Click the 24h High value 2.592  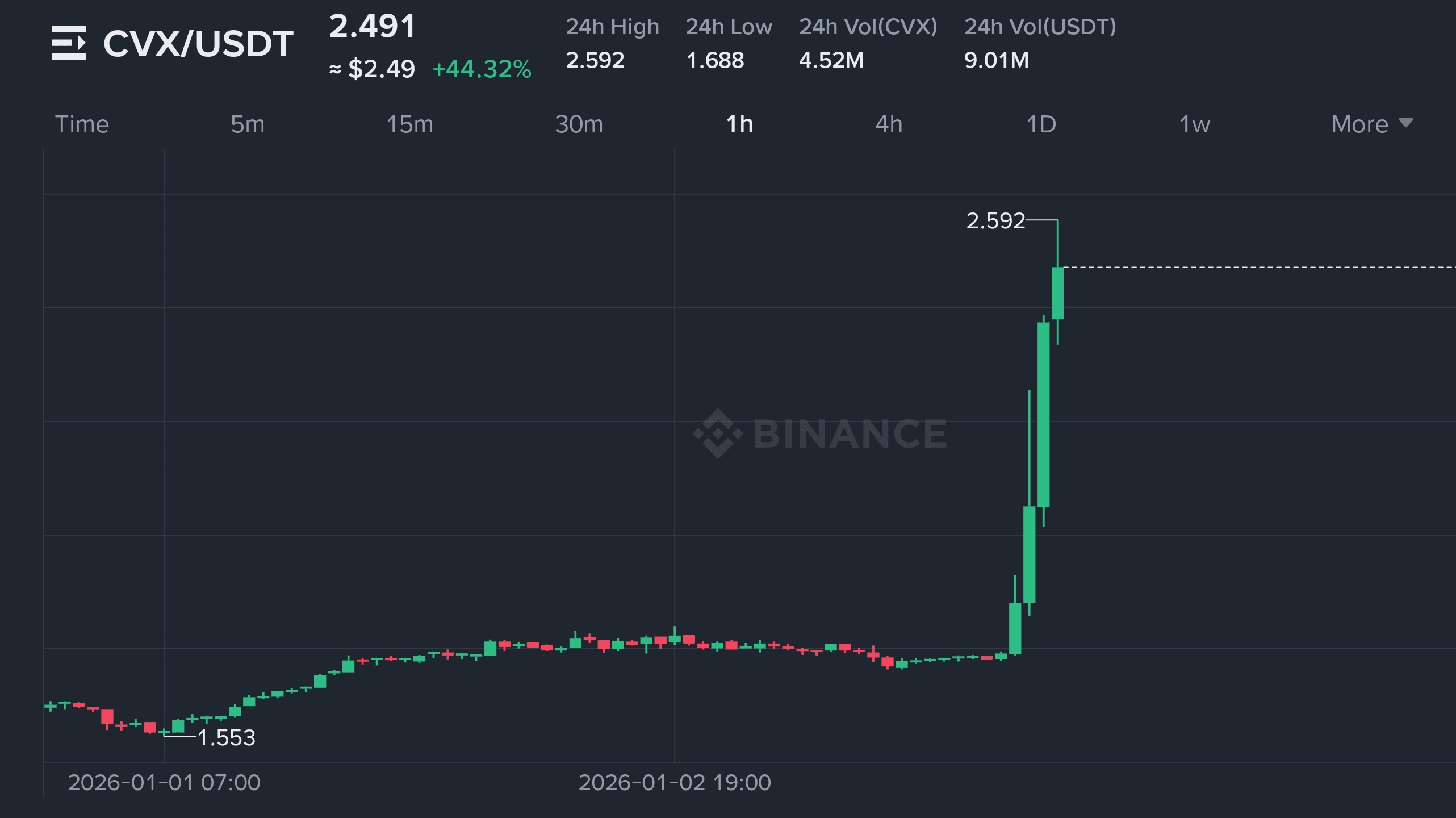[595, 60]
